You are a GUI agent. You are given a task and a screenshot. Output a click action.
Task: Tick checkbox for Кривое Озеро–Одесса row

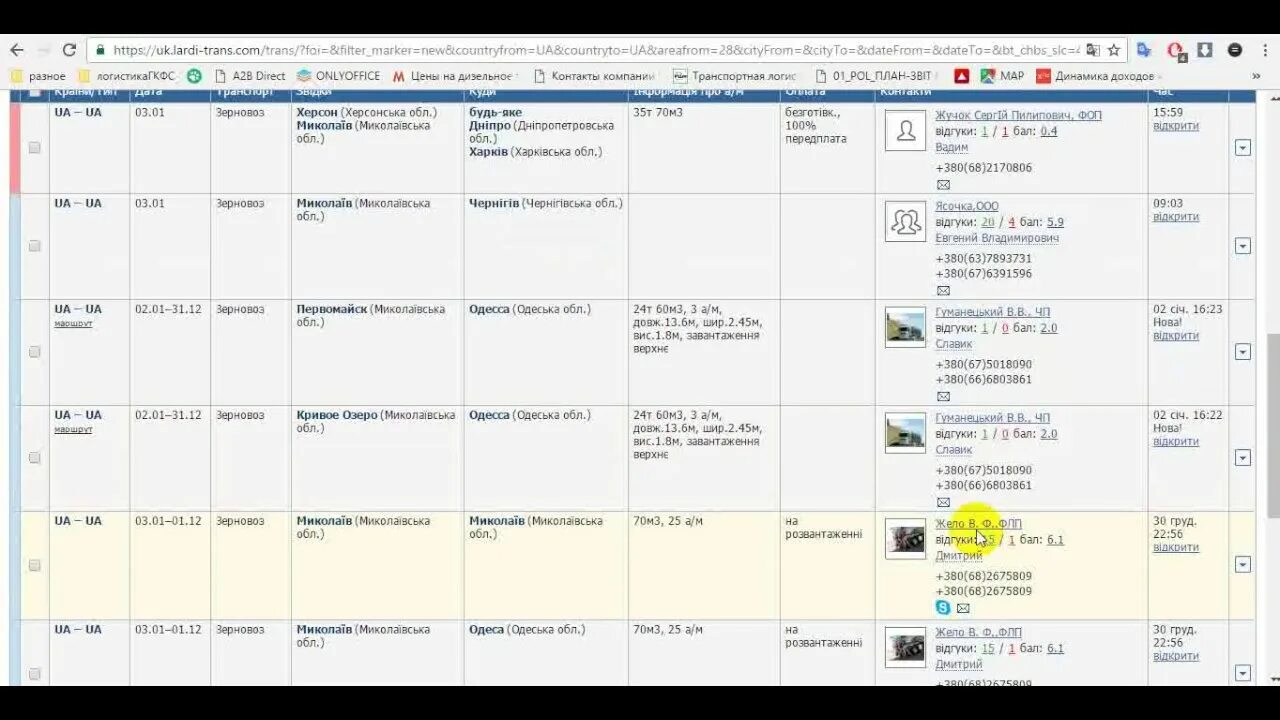pos(34,458)
